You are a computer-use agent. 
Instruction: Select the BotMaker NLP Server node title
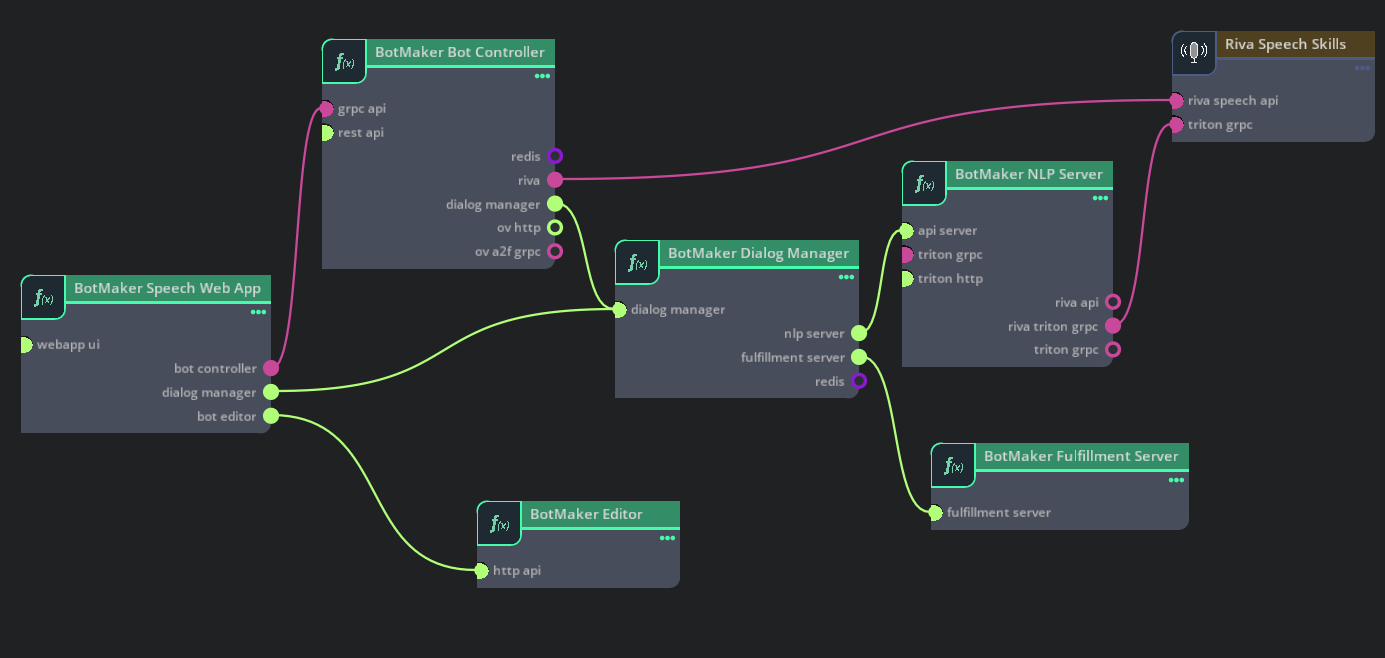[x=1029, y=174]
